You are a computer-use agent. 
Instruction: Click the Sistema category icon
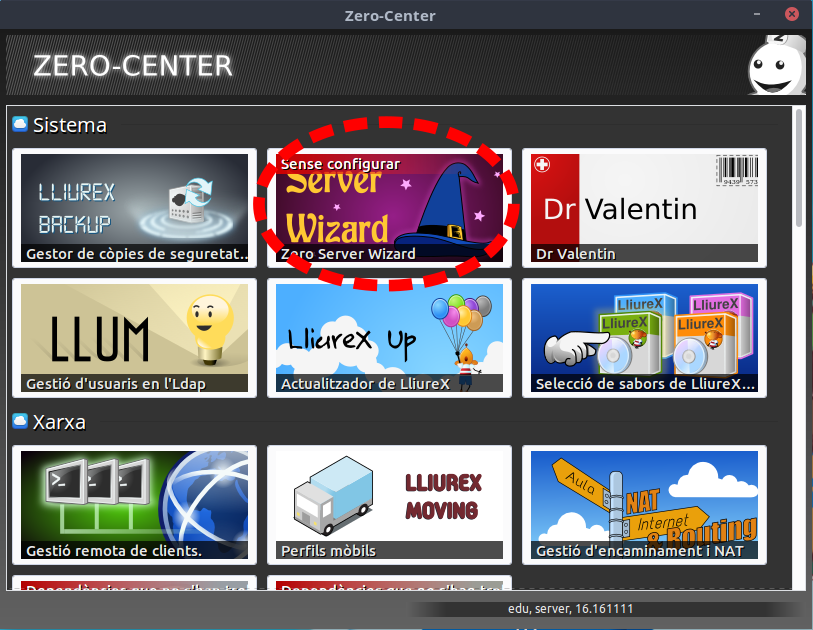tap(20, 125)
